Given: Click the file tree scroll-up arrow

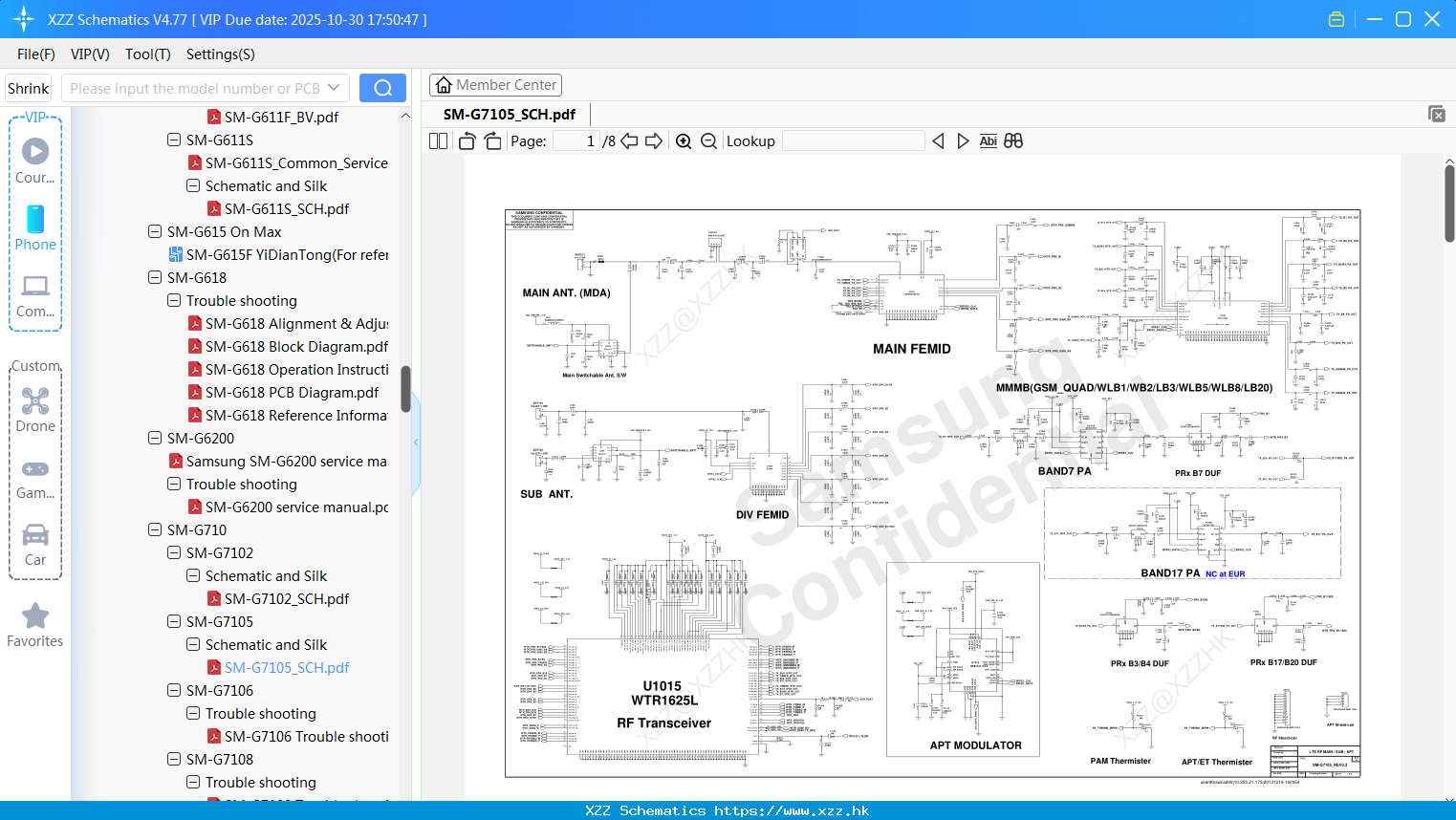Looking at the screenshot, I should tap(405, 116).
